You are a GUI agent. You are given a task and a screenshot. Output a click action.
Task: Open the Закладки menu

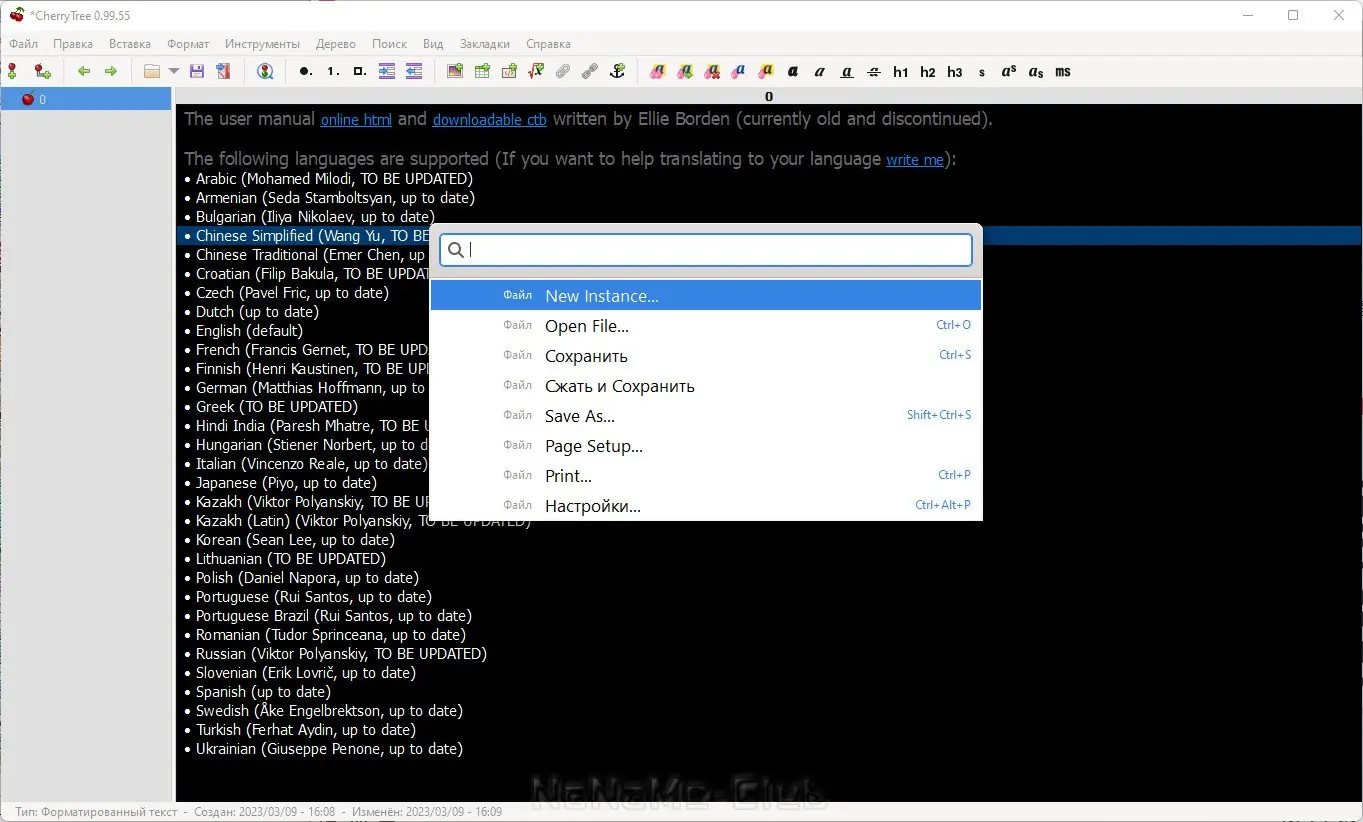[x=485, y=44]
